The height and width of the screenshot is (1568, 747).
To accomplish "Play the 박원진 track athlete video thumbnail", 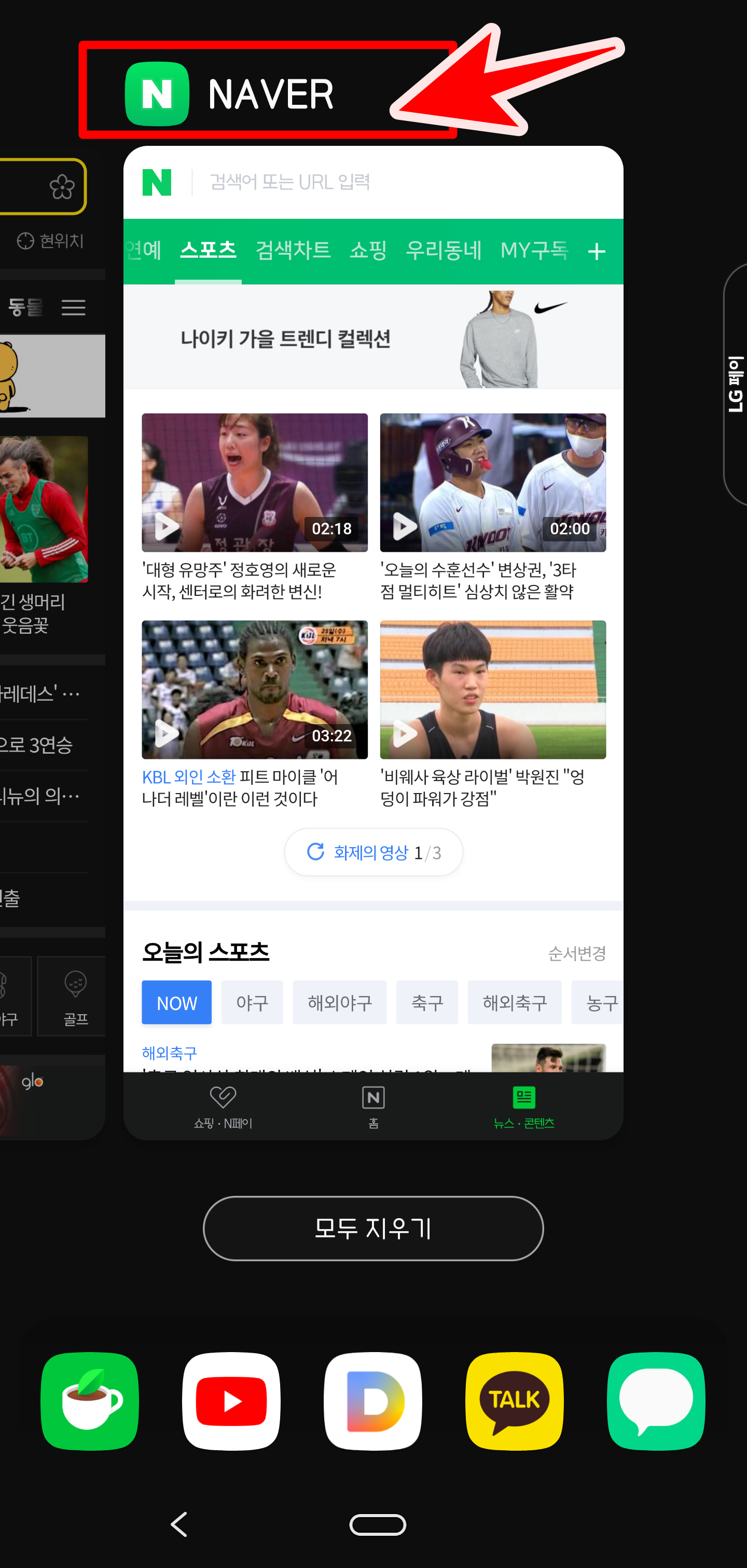I will tap(493, 689).
